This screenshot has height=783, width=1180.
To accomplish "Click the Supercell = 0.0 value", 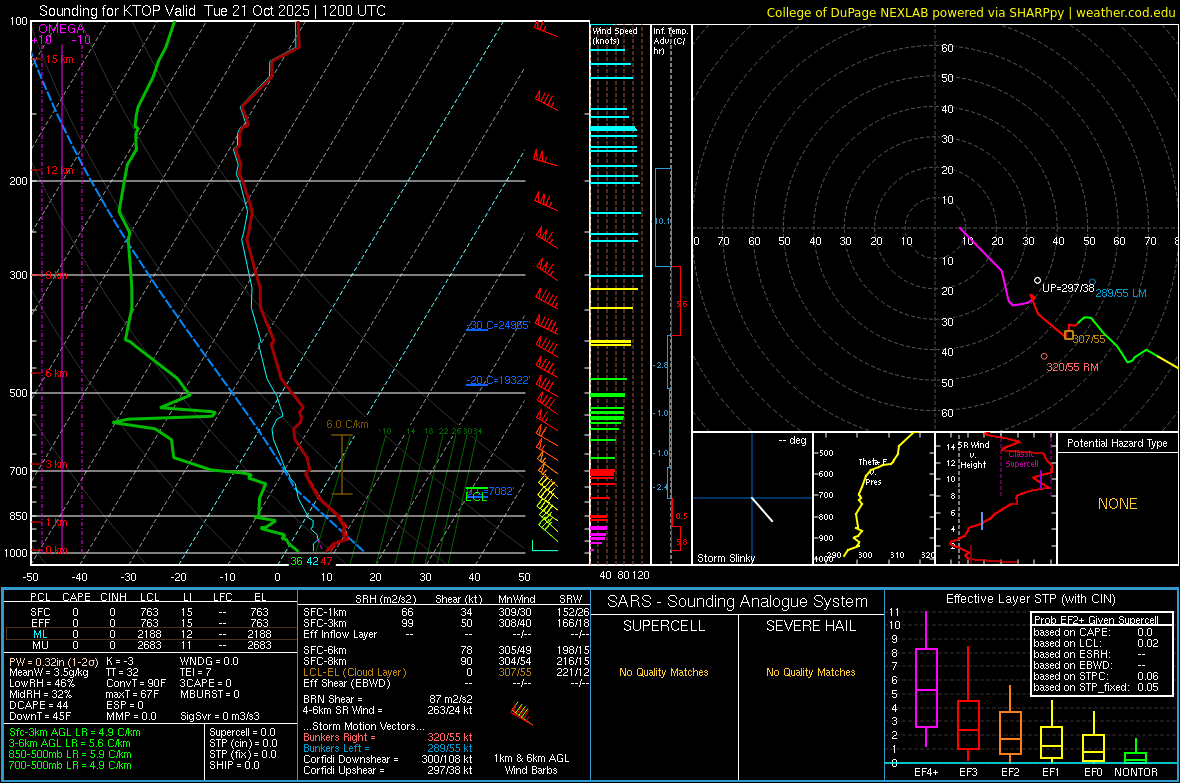I will pos(242,733).
